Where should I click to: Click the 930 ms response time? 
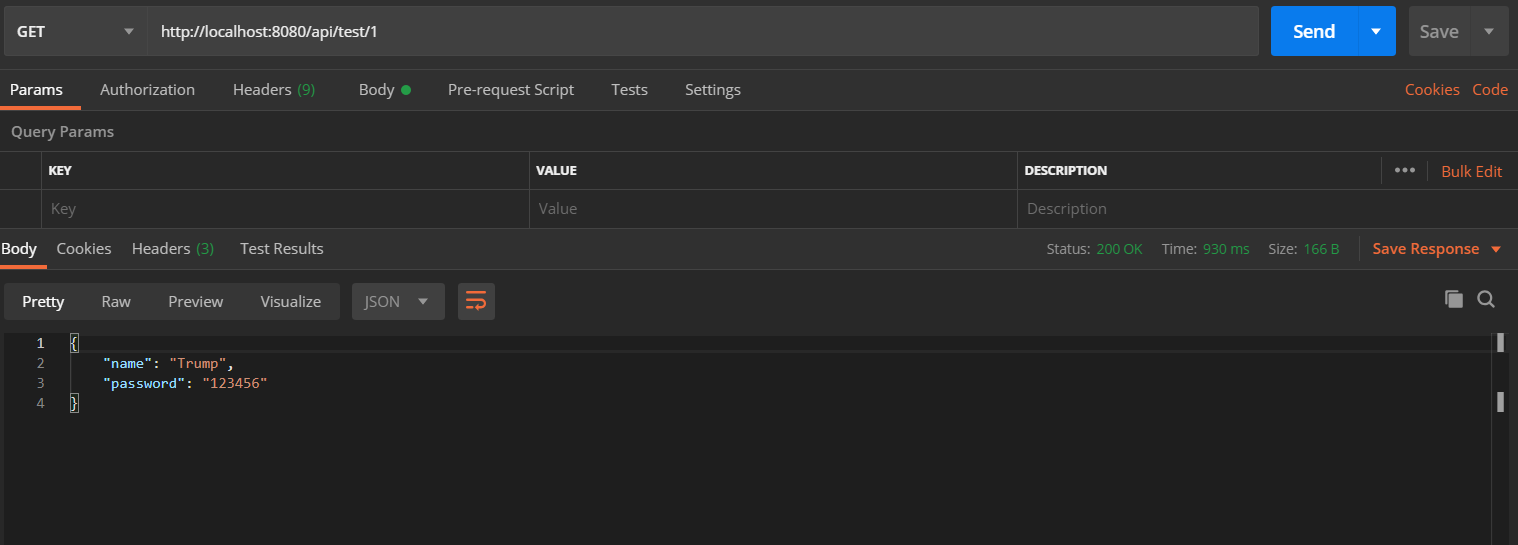[x=1226, y=249]
